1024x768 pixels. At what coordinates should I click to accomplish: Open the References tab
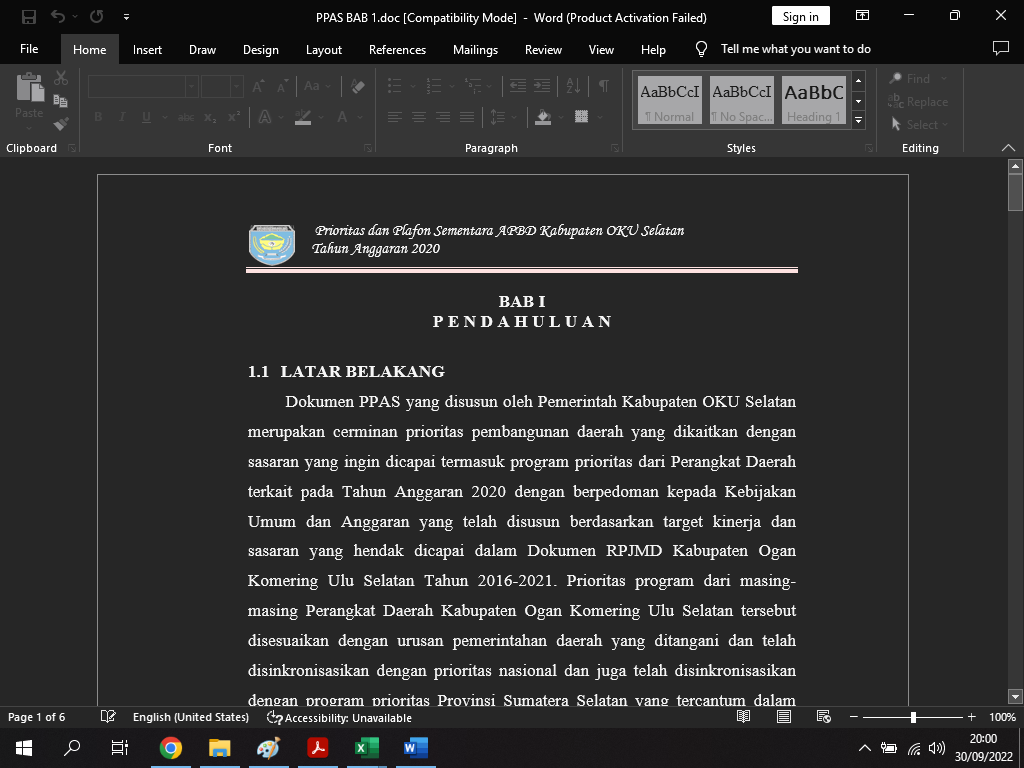coord(397,49)
